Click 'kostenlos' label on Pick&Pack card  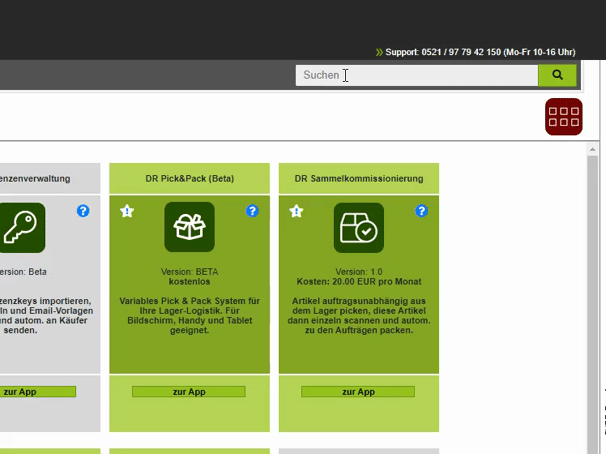pyautogui.click(x=189, y=282)
